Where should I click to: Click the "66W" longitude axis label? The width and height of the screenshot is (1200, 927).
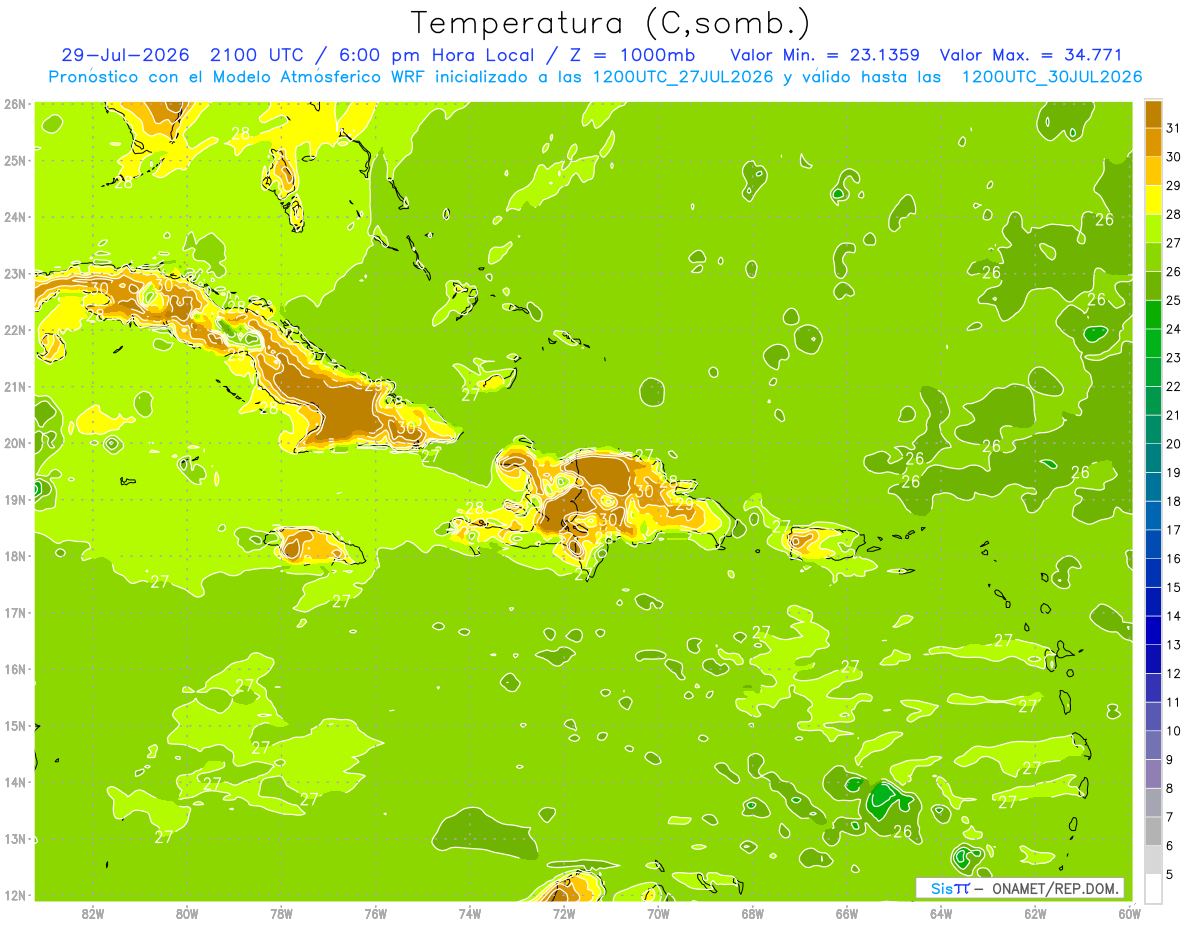[847, 913]
